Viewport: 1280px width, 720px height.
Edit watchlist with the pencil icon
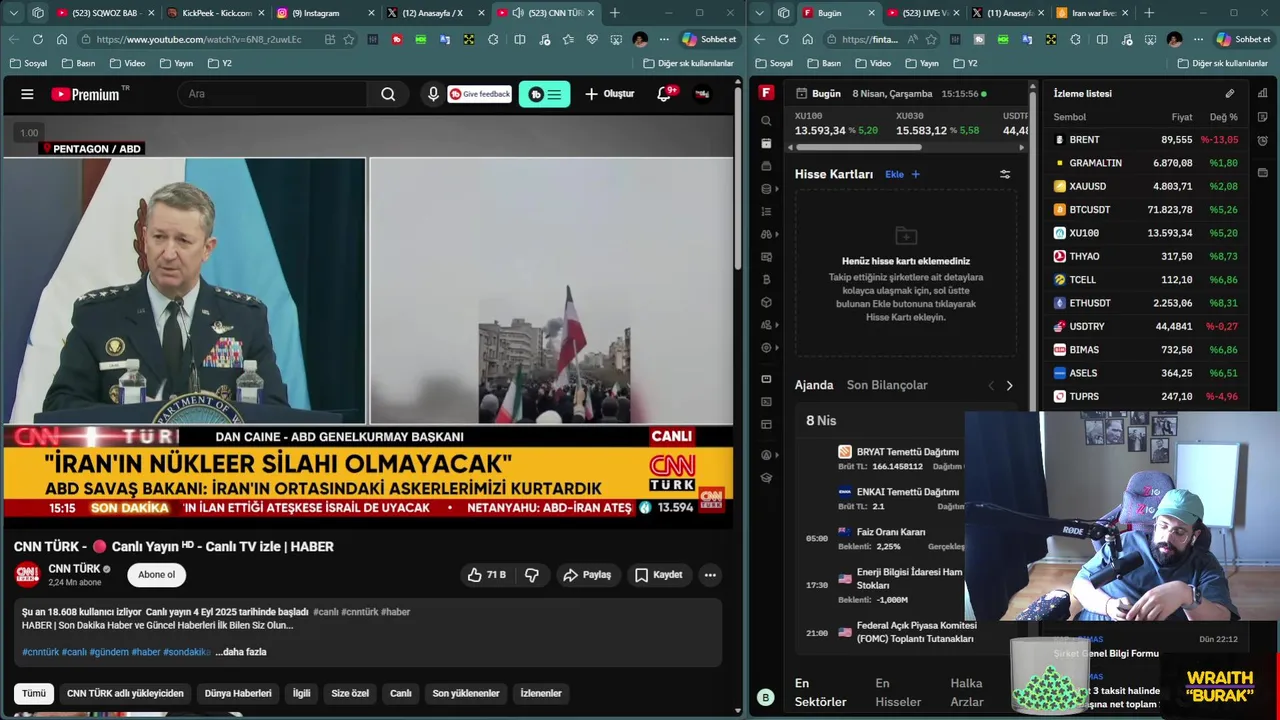click(x=1230, y=93)
